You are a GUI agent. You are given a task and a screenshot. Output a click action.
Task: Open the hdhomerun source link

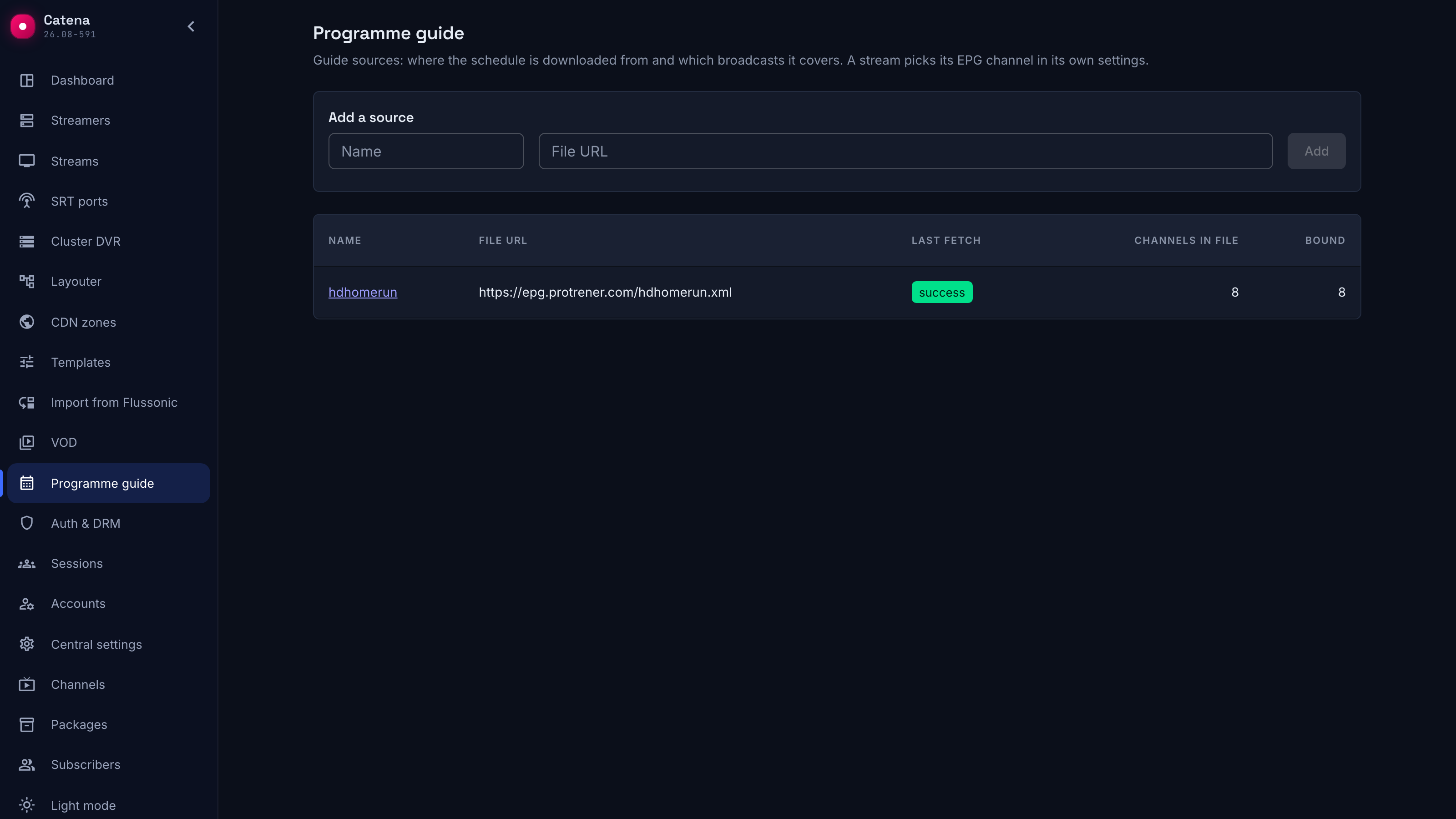(363, 292)
